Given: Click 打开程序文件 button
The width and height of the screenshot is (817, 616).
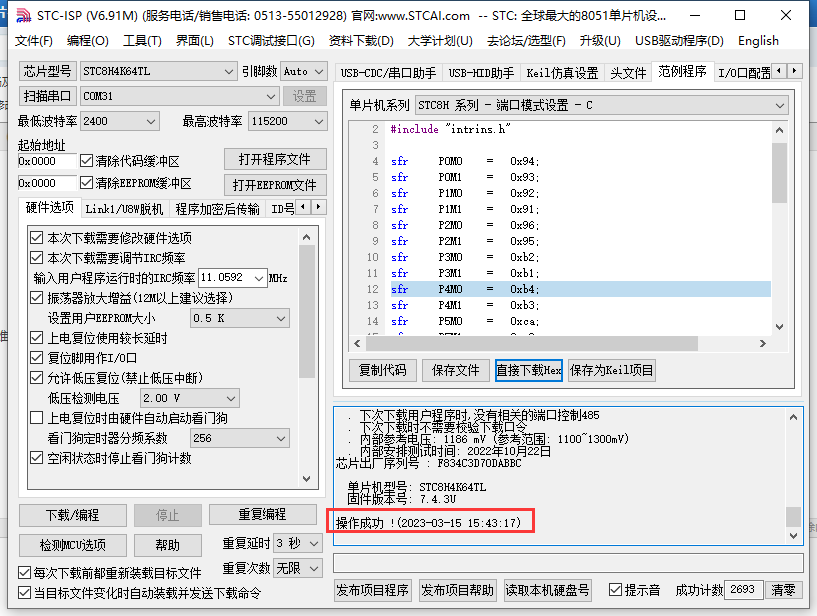Looking at the screenshot, I should (x=275, y=159).
